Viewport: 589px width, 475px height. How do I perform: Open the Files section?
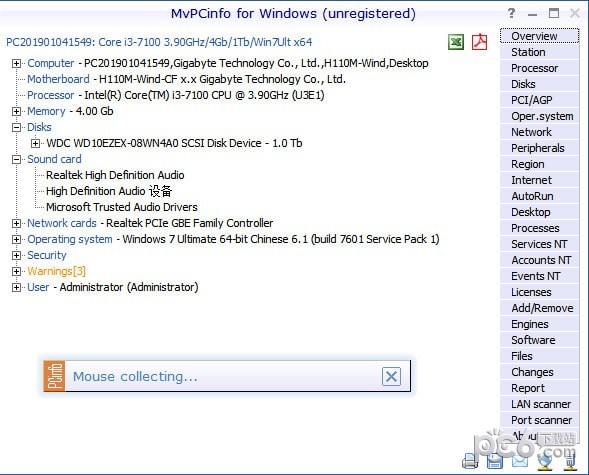click(539, 356)
